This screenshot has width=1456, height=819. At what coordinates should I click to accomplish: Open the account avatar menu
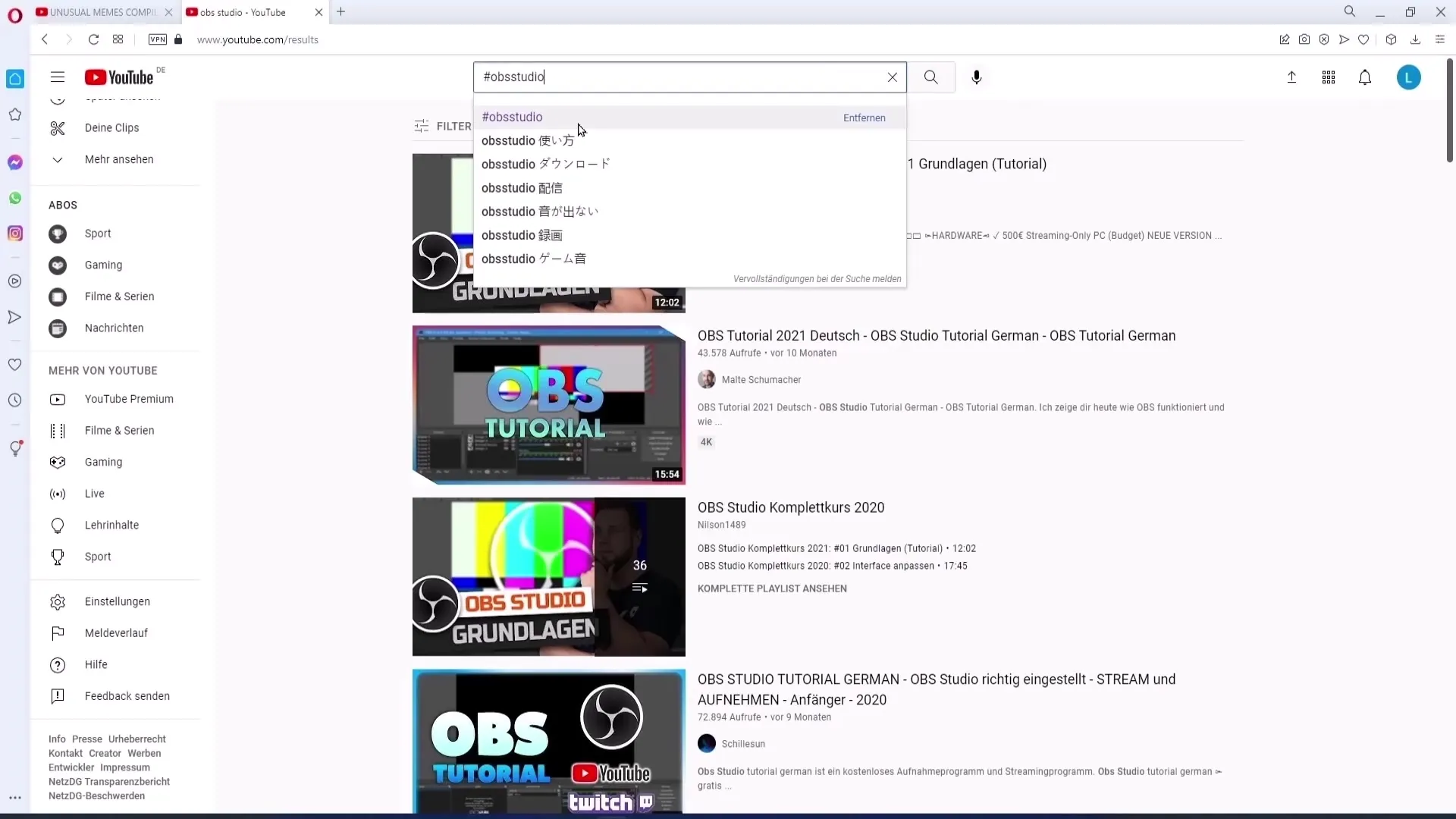[1408, 77]
